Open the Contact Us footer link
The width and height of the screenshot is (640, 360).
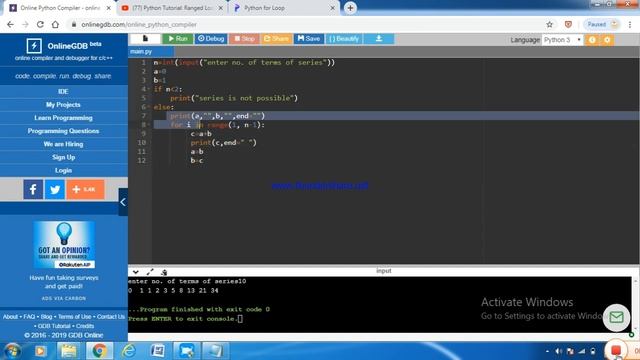(x=111, y=317)
